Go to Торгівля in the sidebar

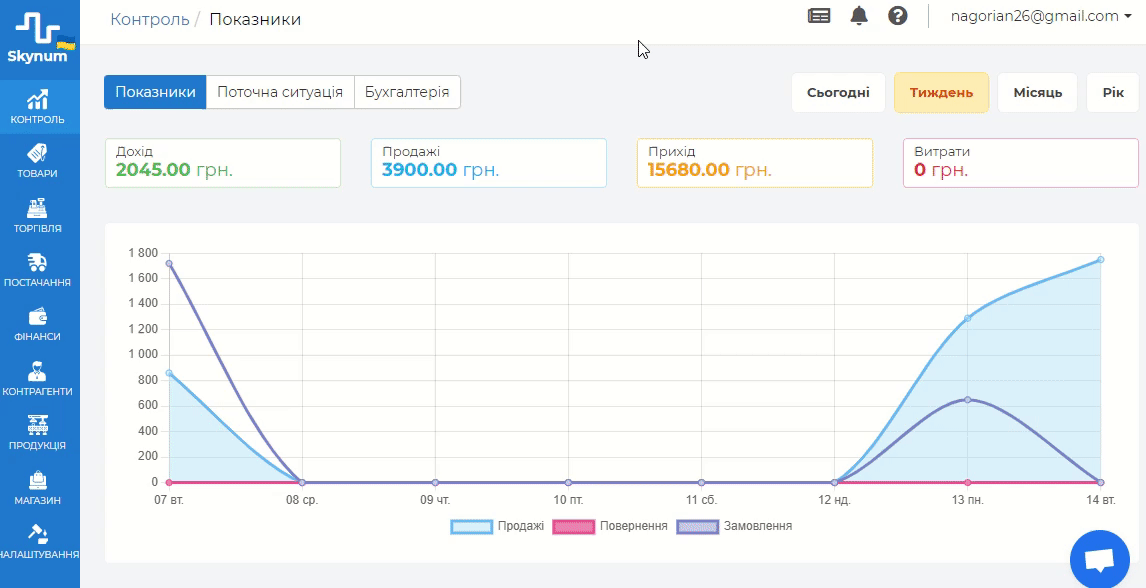[x=38, y=216]
